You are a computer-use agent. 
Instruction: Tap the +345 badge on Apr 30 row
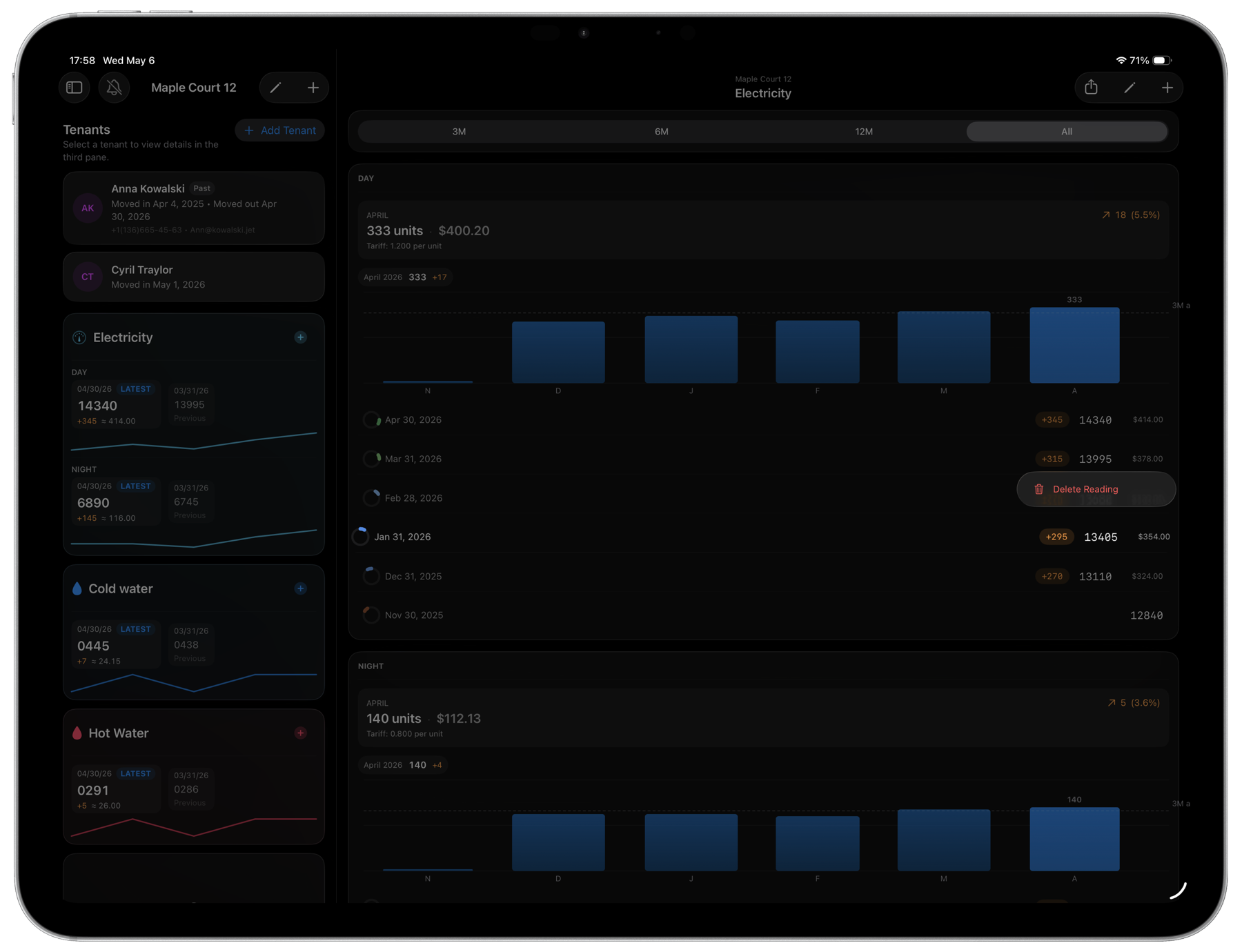pos(1052,419)
